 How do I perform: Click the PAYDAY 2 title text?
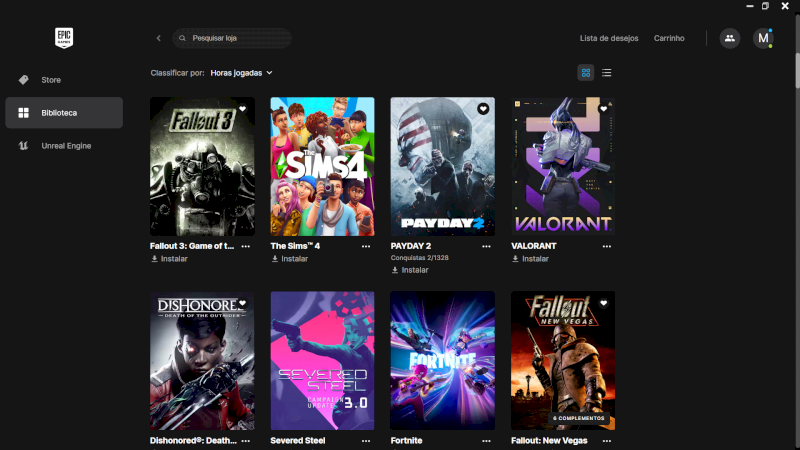click(x=411, y=246)
